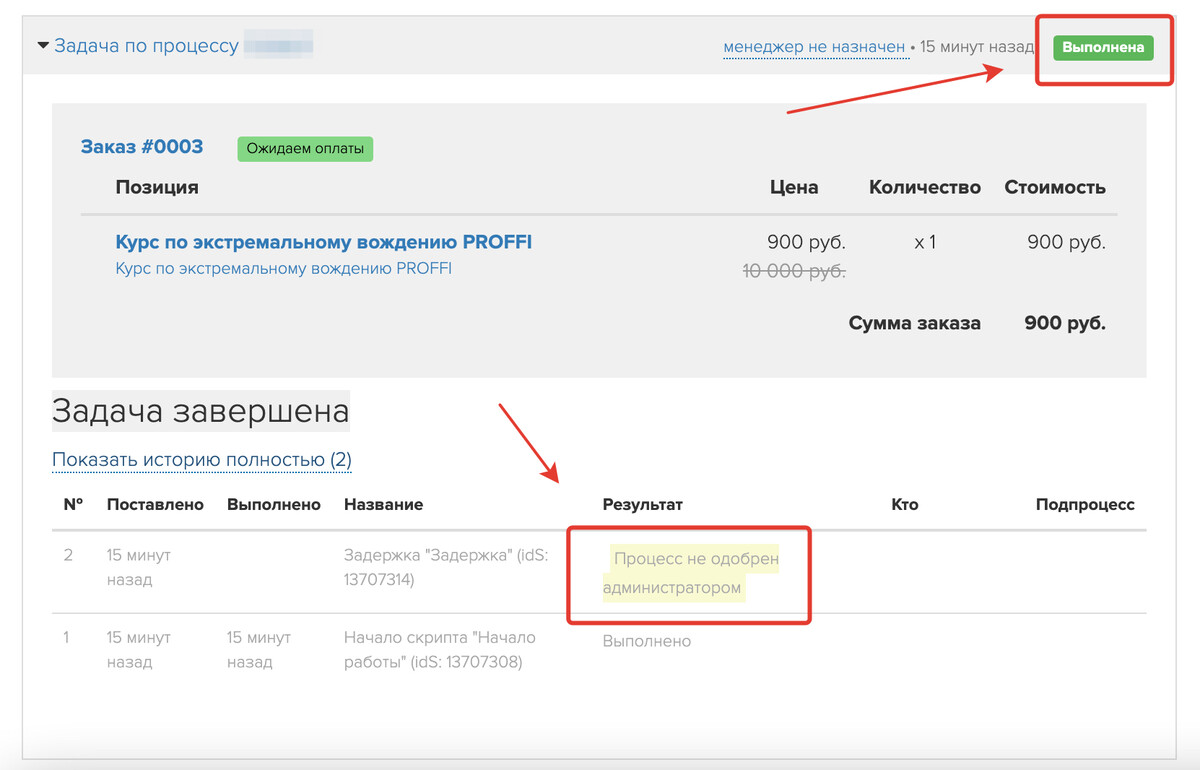Click the Результат column header
This screenshot has height=770, width=1200.
(642, 505)
